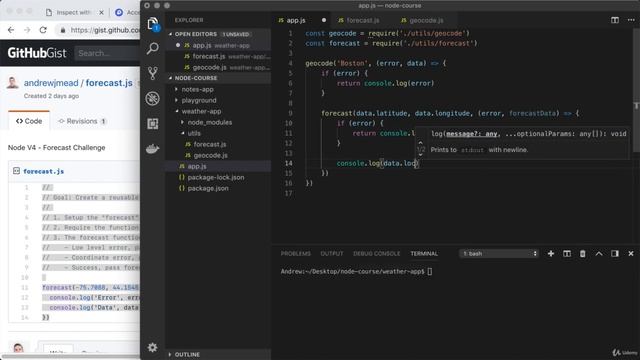Maximize the panel with up chevron
640x360 pixels.
pyautogui.click(x=599, y=253)
